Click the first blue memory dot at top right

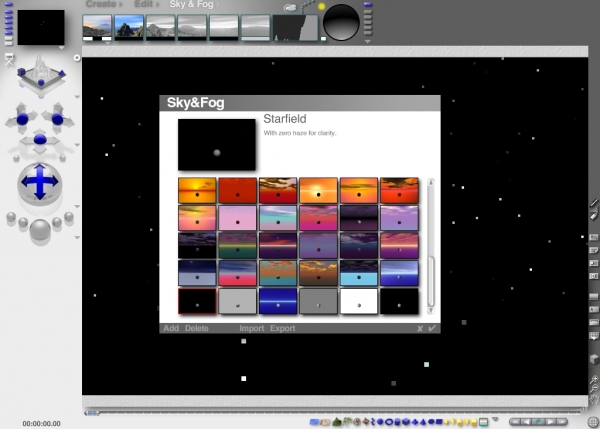pyautogui.click(x=368, y=5)
